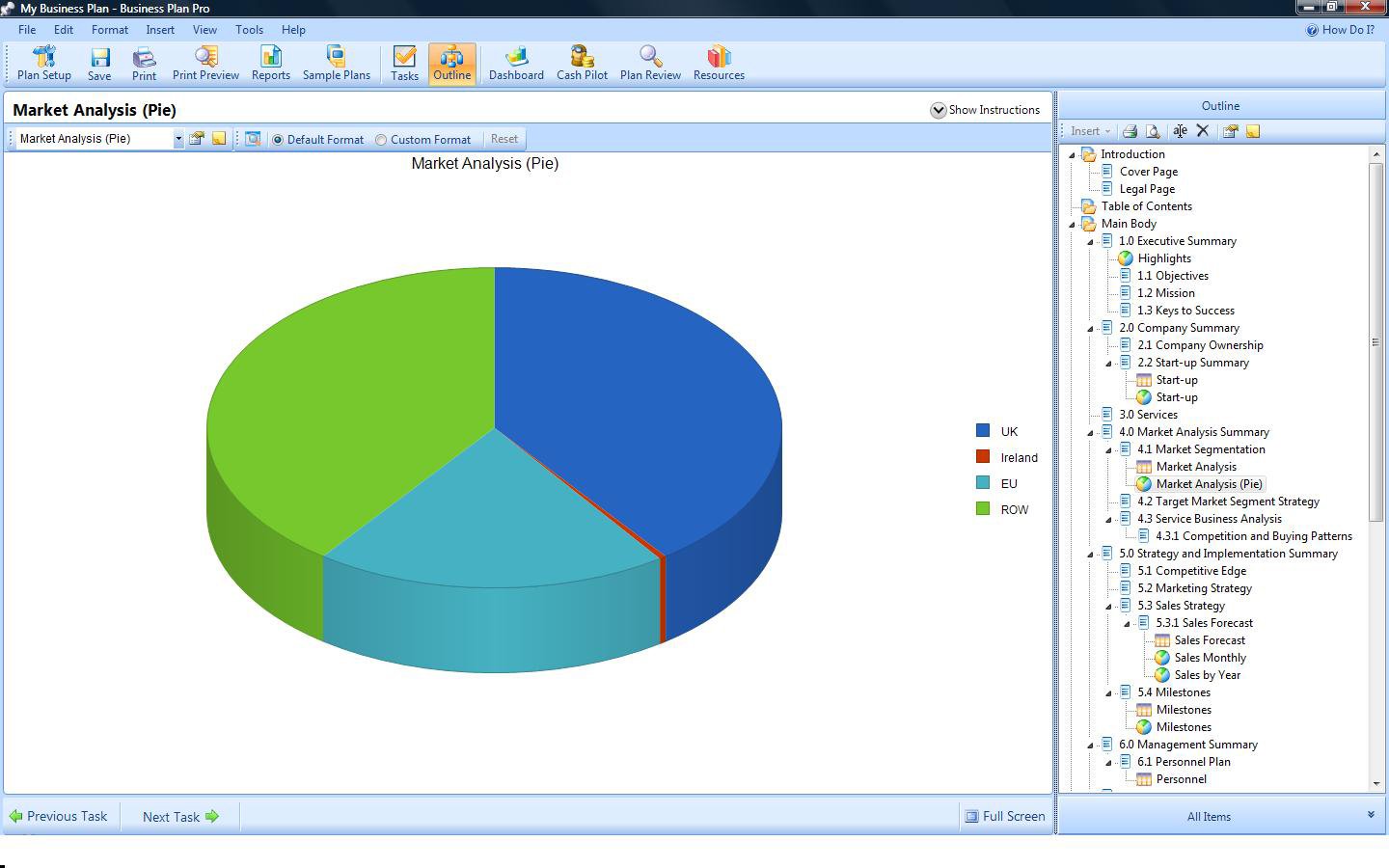Click the Tasks view icon

pos(404,63)
